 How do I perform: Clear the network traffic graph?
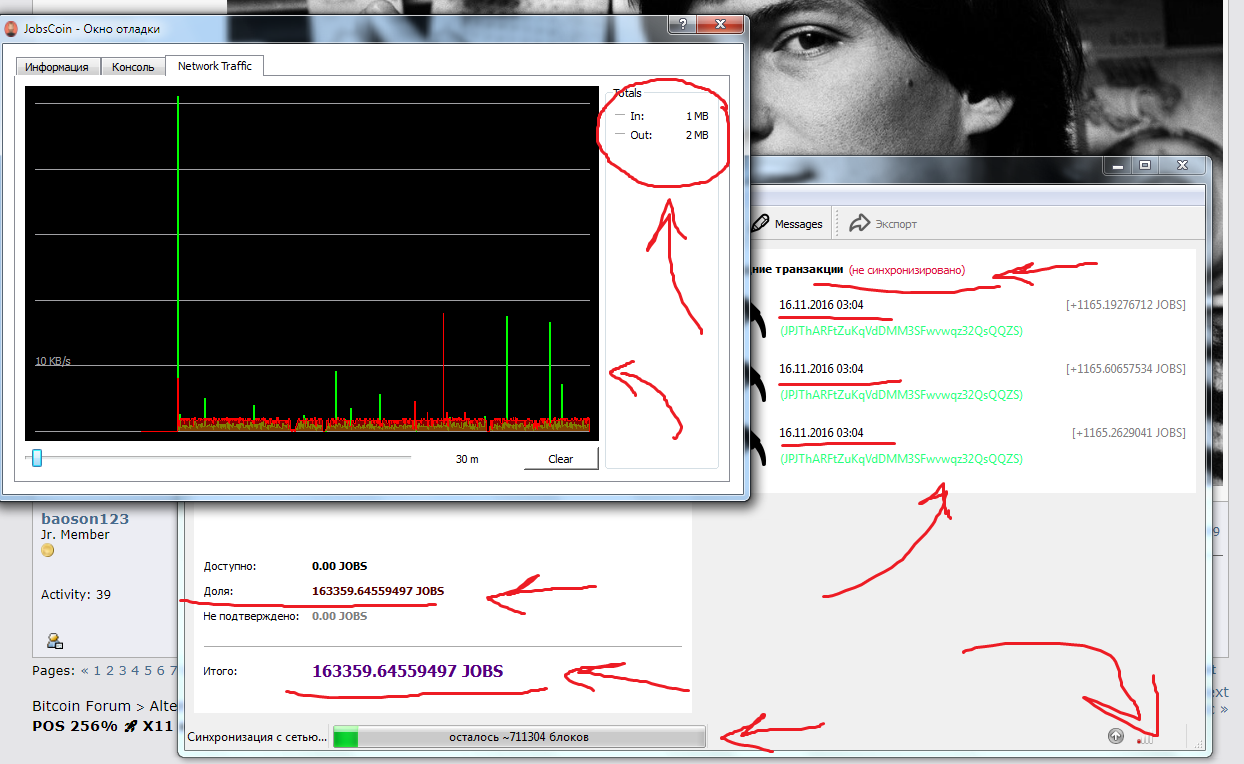561,459
